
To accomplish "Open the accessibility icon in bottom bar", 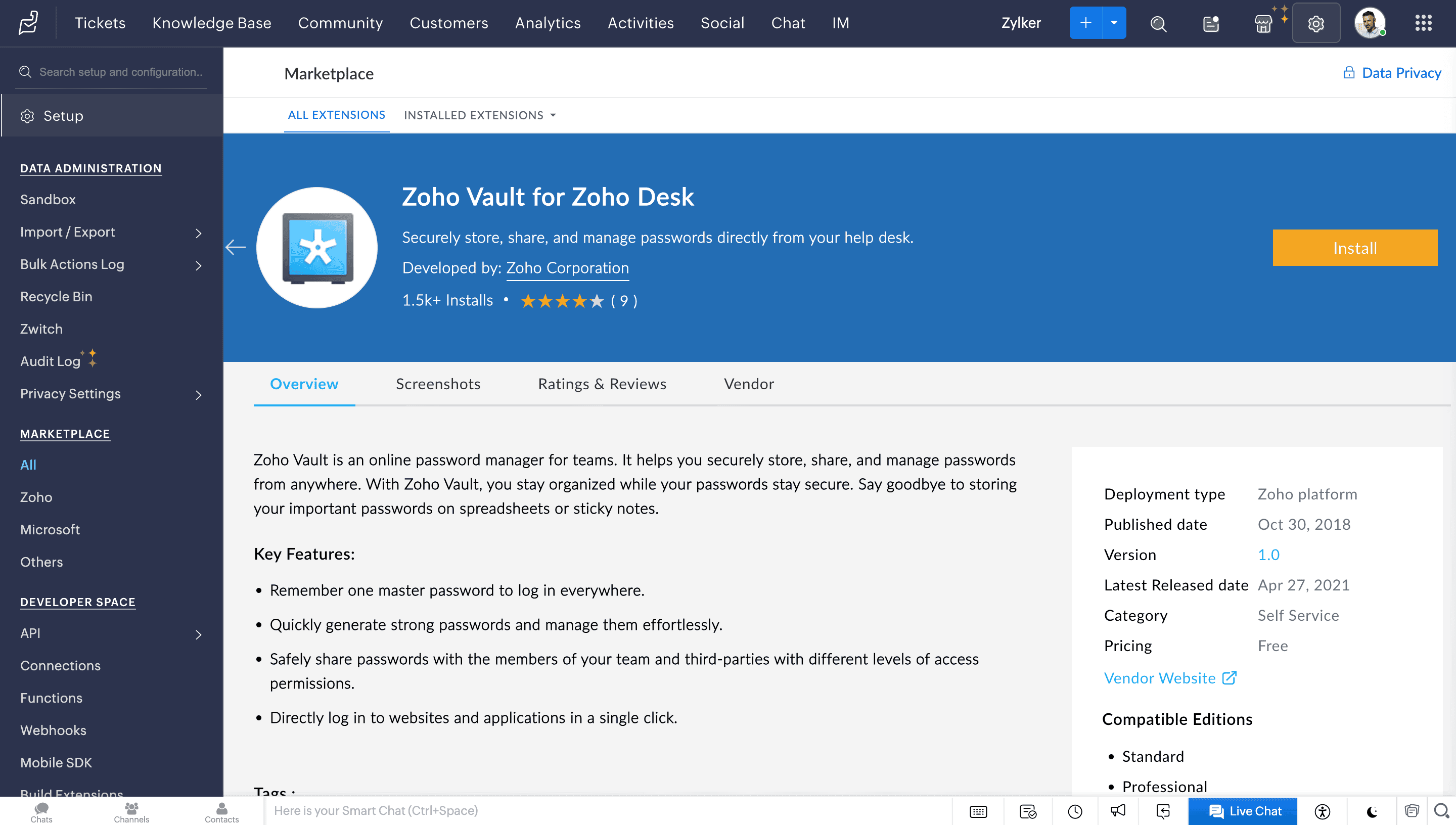I will (1322, 811).
